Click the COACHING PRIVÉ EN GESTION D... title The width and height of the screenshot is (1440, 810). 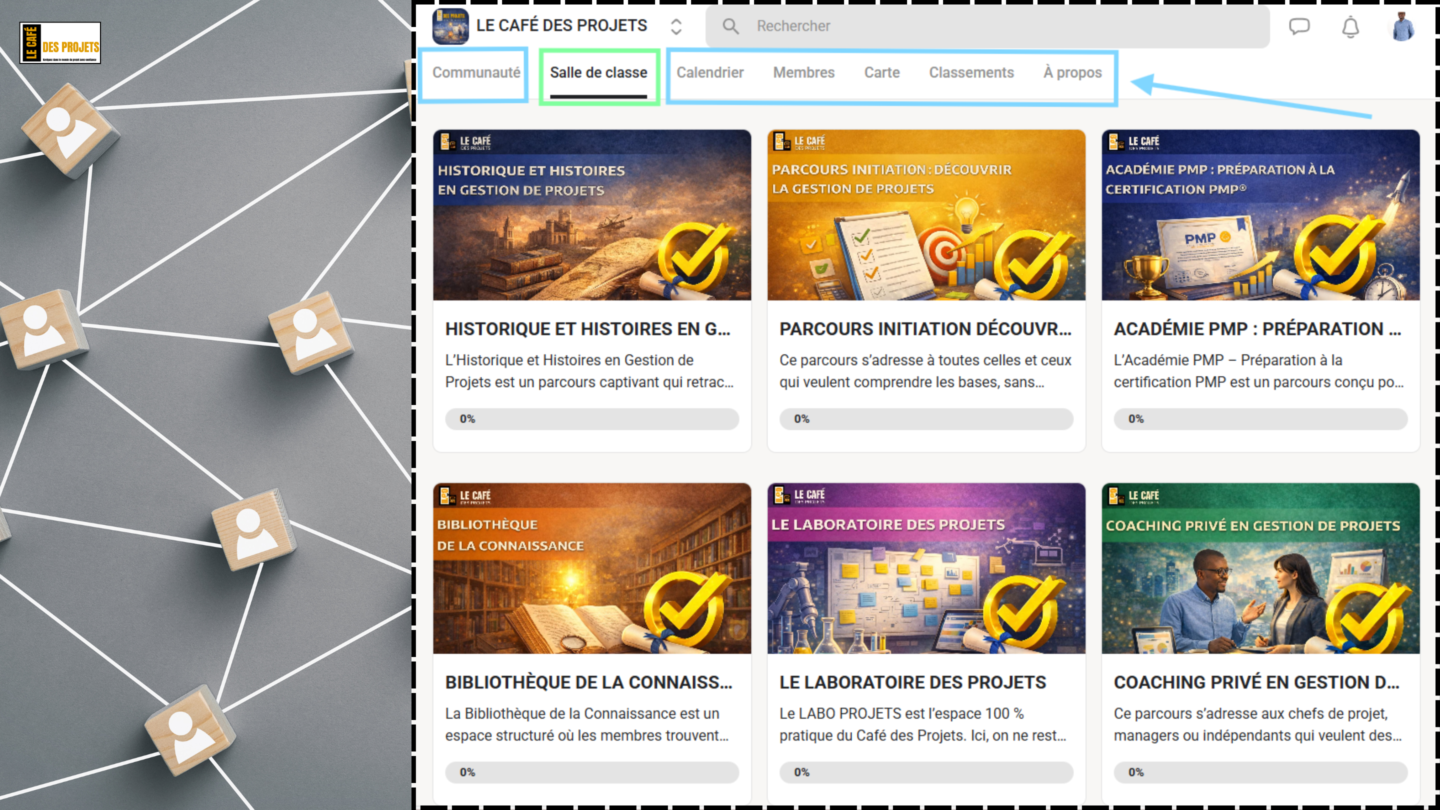point(1256,683)
